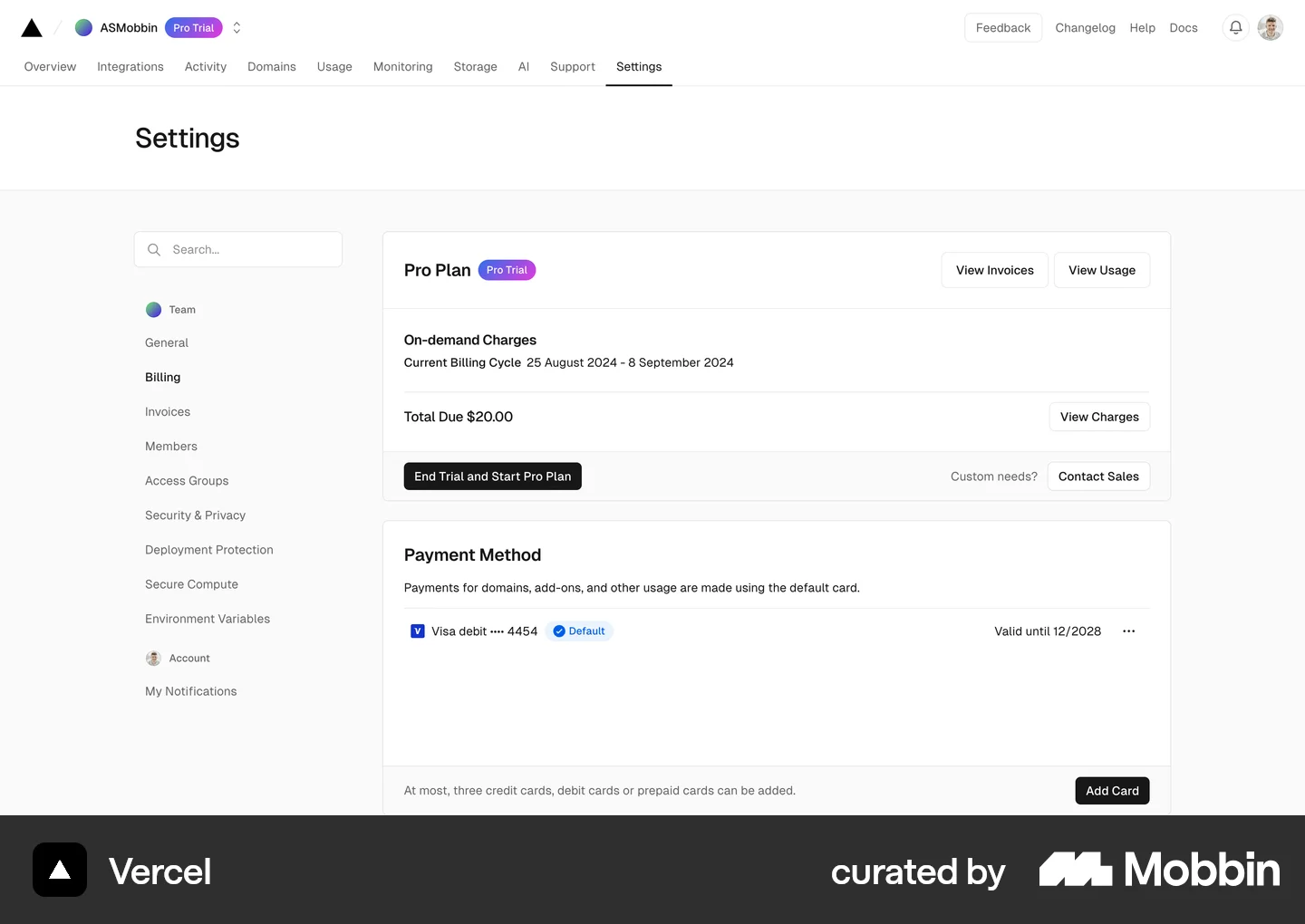Click the Default badge on Visa card
The height and width of the screenshot is (924, 1305).
coord(579,631)
